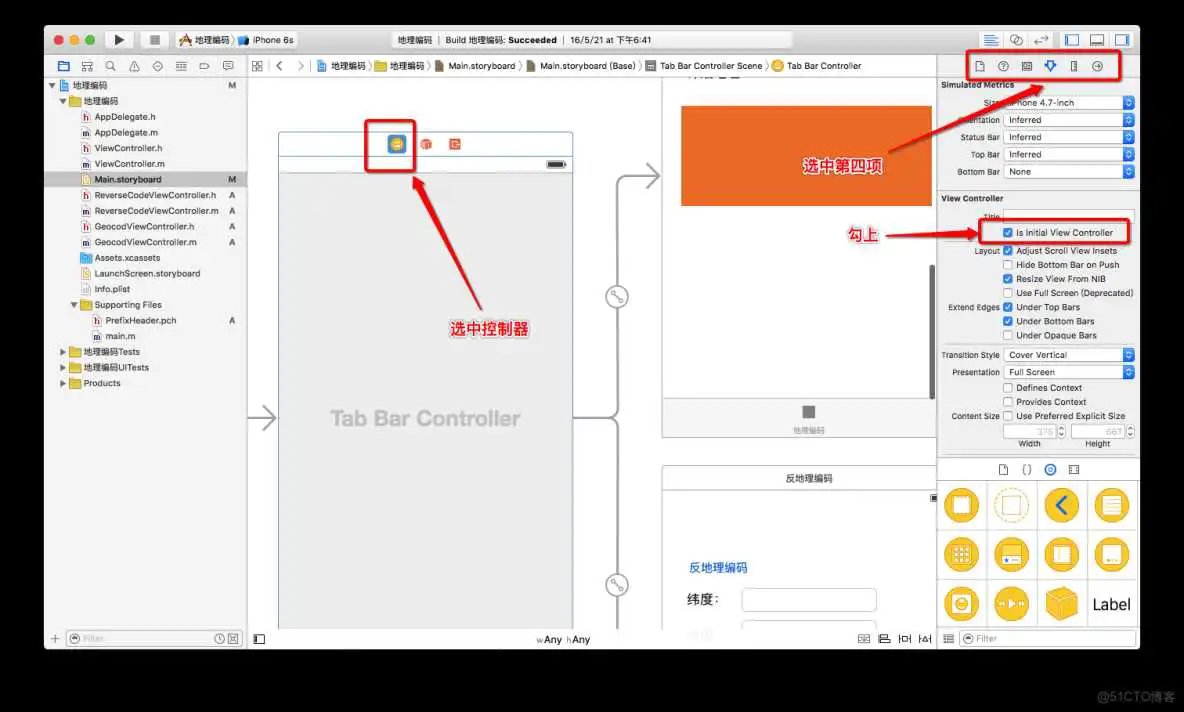Show the Connections inspector
This screenshot has height=712, width=1184.
(1098, 65)
